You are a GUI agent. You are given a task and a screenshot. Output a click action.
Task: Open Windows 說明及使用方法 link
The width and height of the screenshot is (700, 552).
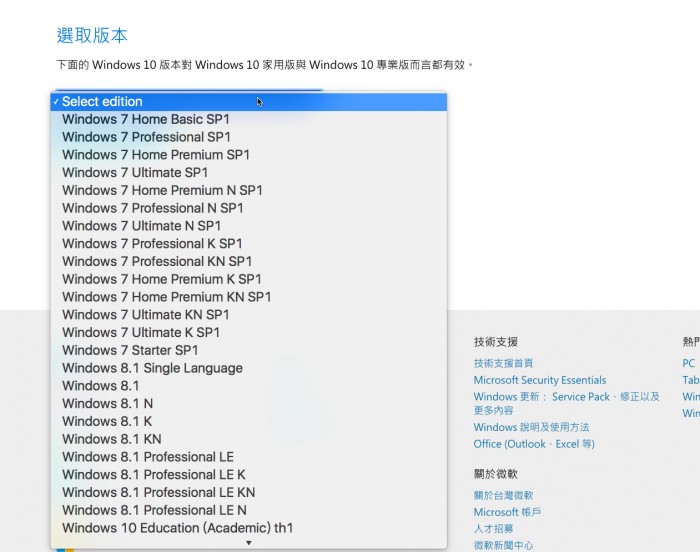[531, 427]
